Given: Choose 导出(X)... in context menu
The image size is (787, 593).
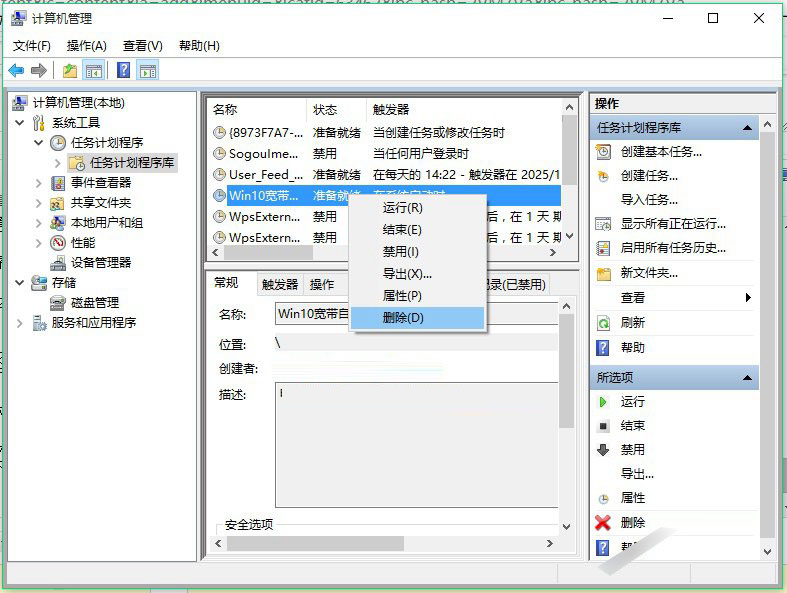Looking at the screenshot, I should coord(418,274).
